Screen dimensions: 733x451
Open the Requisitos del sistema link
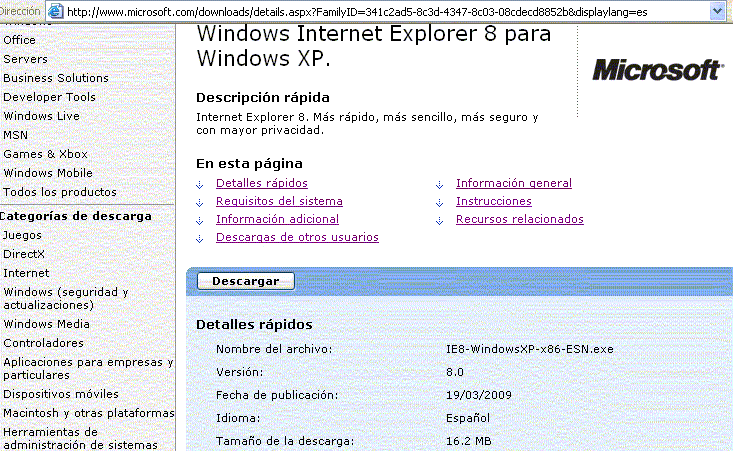(x=279, y=201)
